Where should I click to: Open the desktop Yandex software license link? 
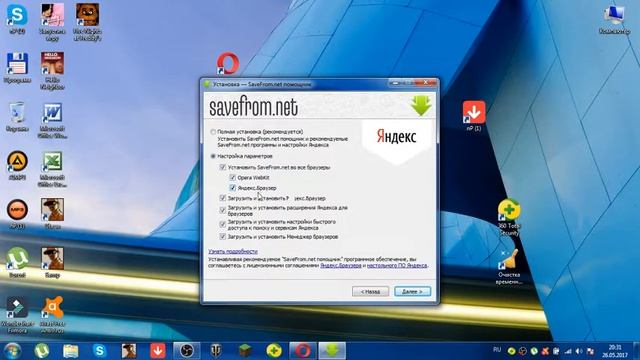click(397, 265)
